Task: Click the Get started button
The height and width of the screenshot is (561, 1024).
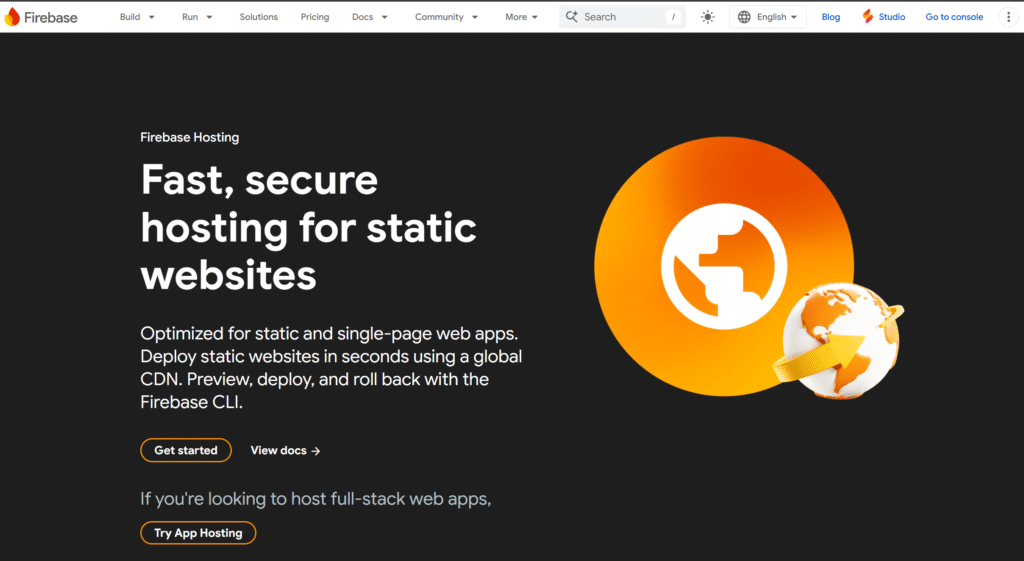Action: pyautogui.click(x=186, y=450)
